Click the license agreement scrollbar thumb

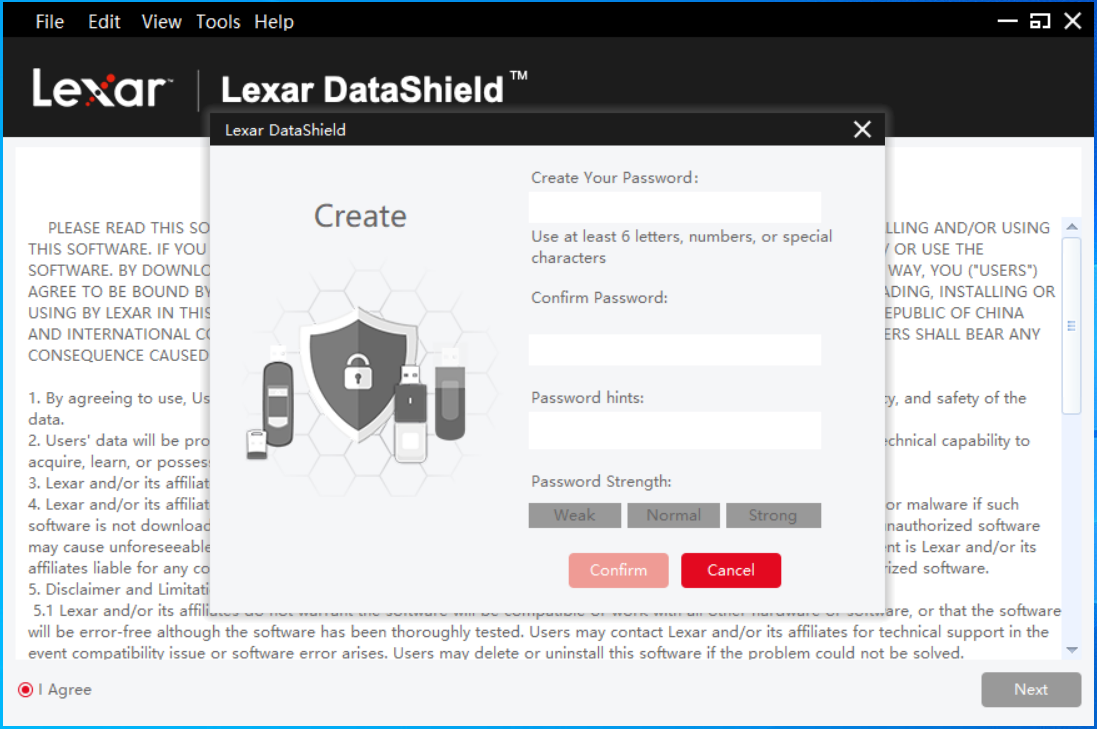pos(1072,326)
